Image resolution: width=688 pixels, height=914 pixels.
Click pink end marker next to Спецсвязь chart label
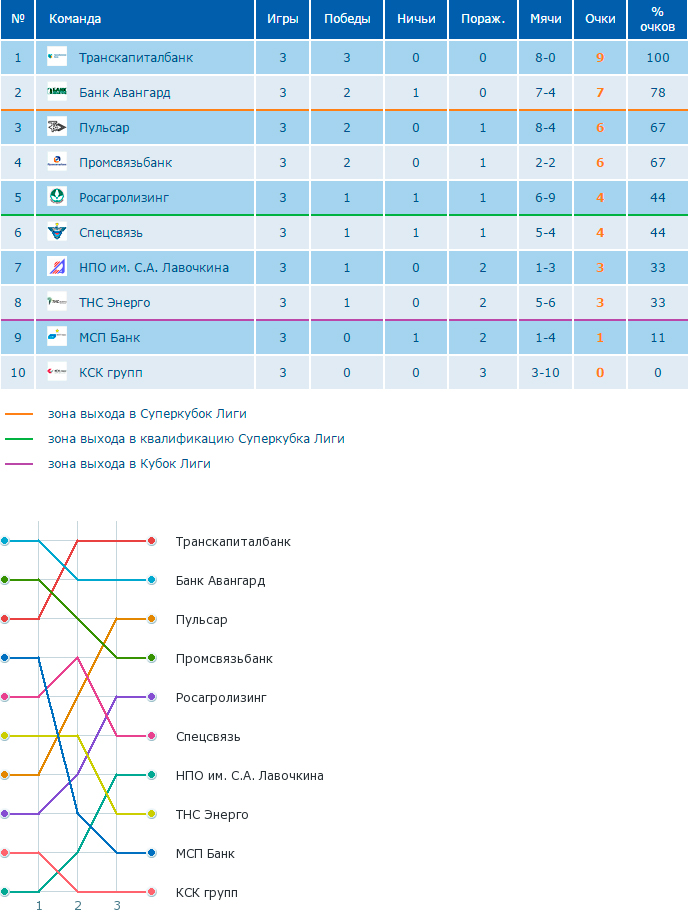152,736
